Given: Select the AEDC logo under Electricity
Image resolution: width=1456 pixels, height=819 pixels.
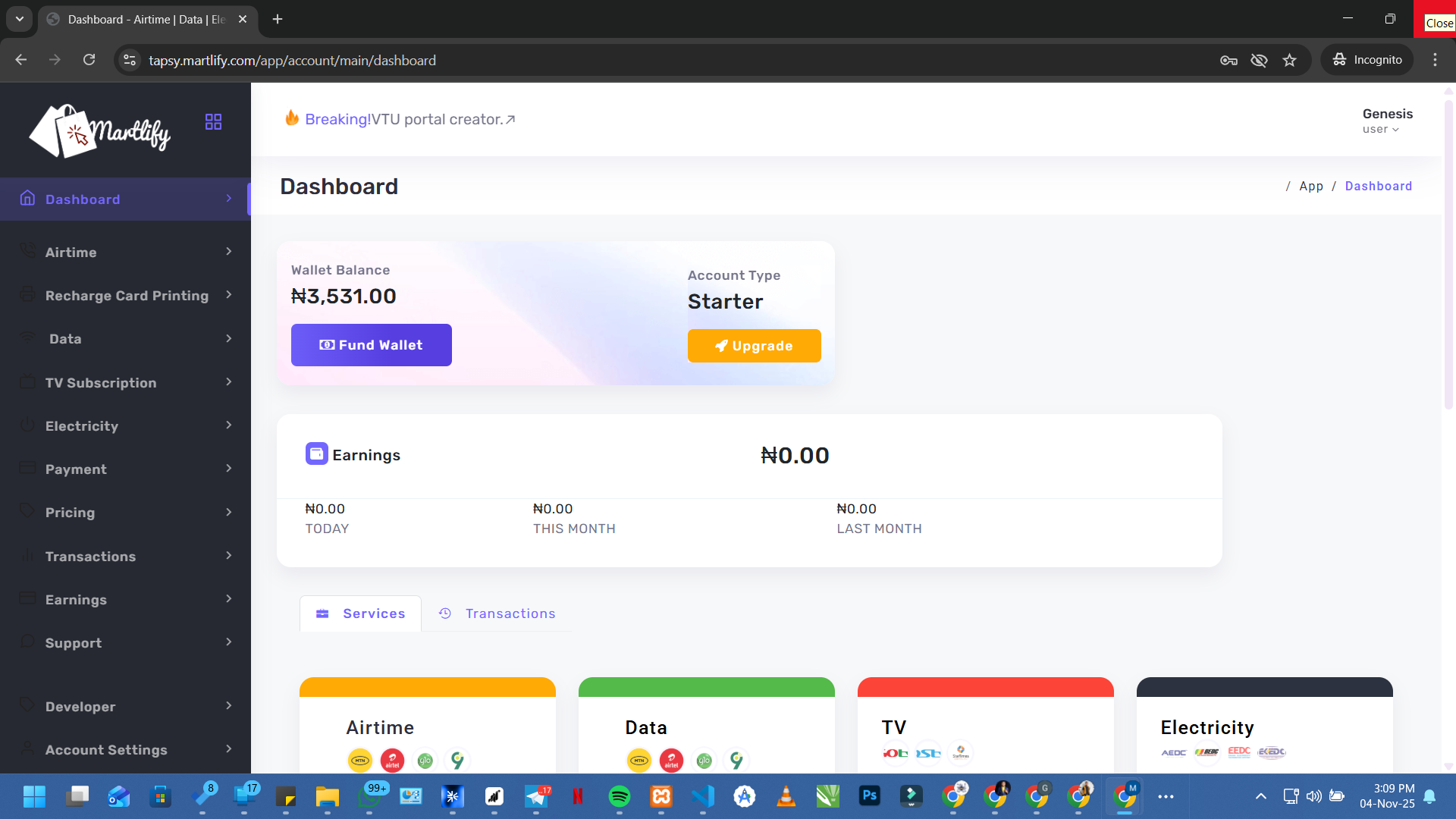Looking at the screenshot, I should (1173, 753).
